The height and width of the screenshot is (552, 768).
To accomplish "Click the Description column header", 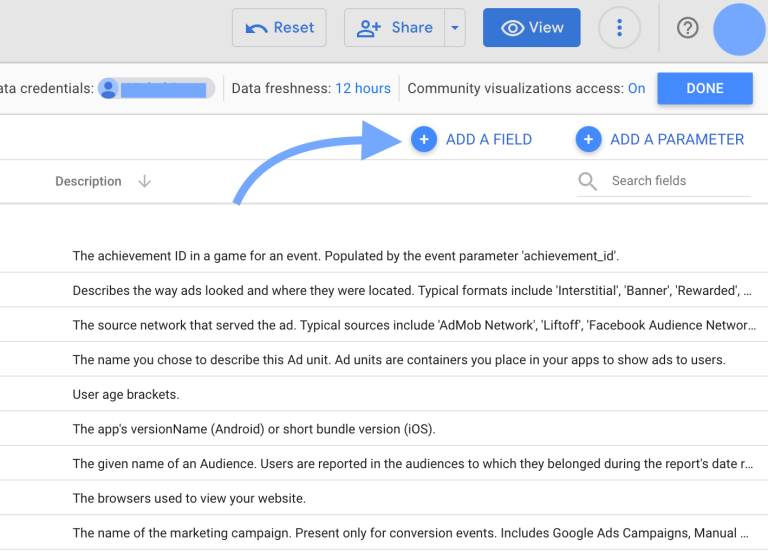I will coord(88,181).
